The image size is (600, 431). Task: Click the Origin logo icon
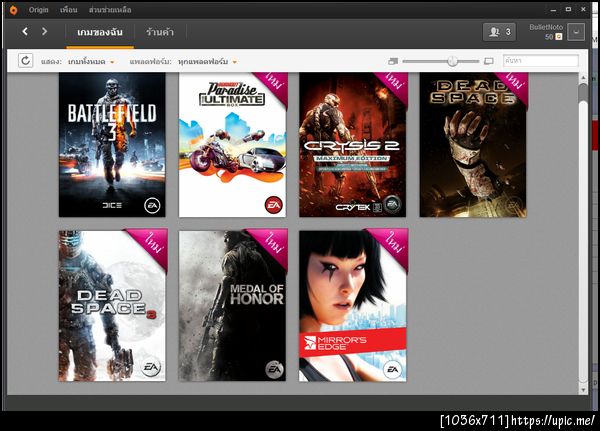13,10
